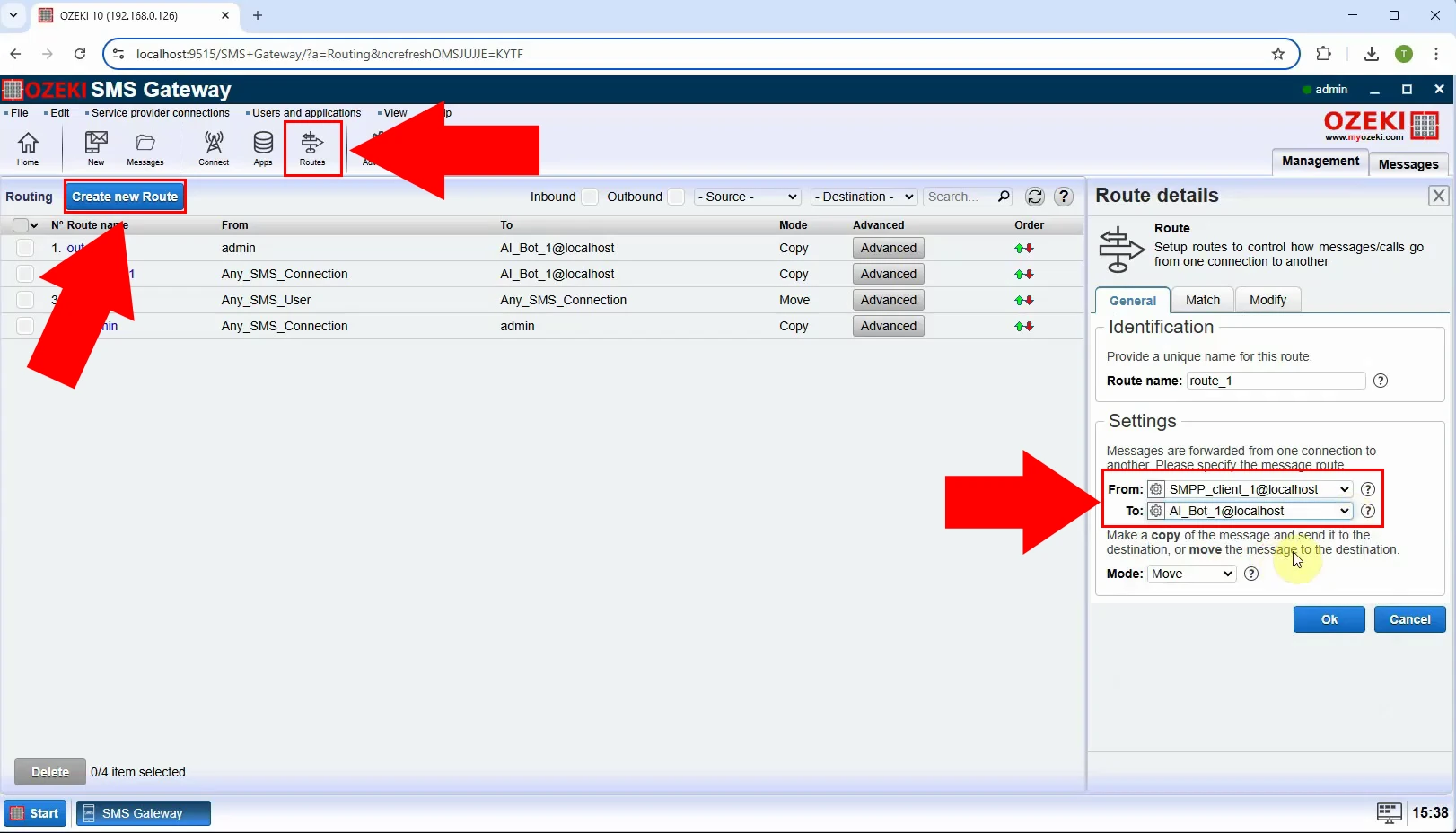This screenshot has width=1456, height=833.
Task: Click the New message toolbar icon
Action: pyautogui.click(x=96, y=148)
